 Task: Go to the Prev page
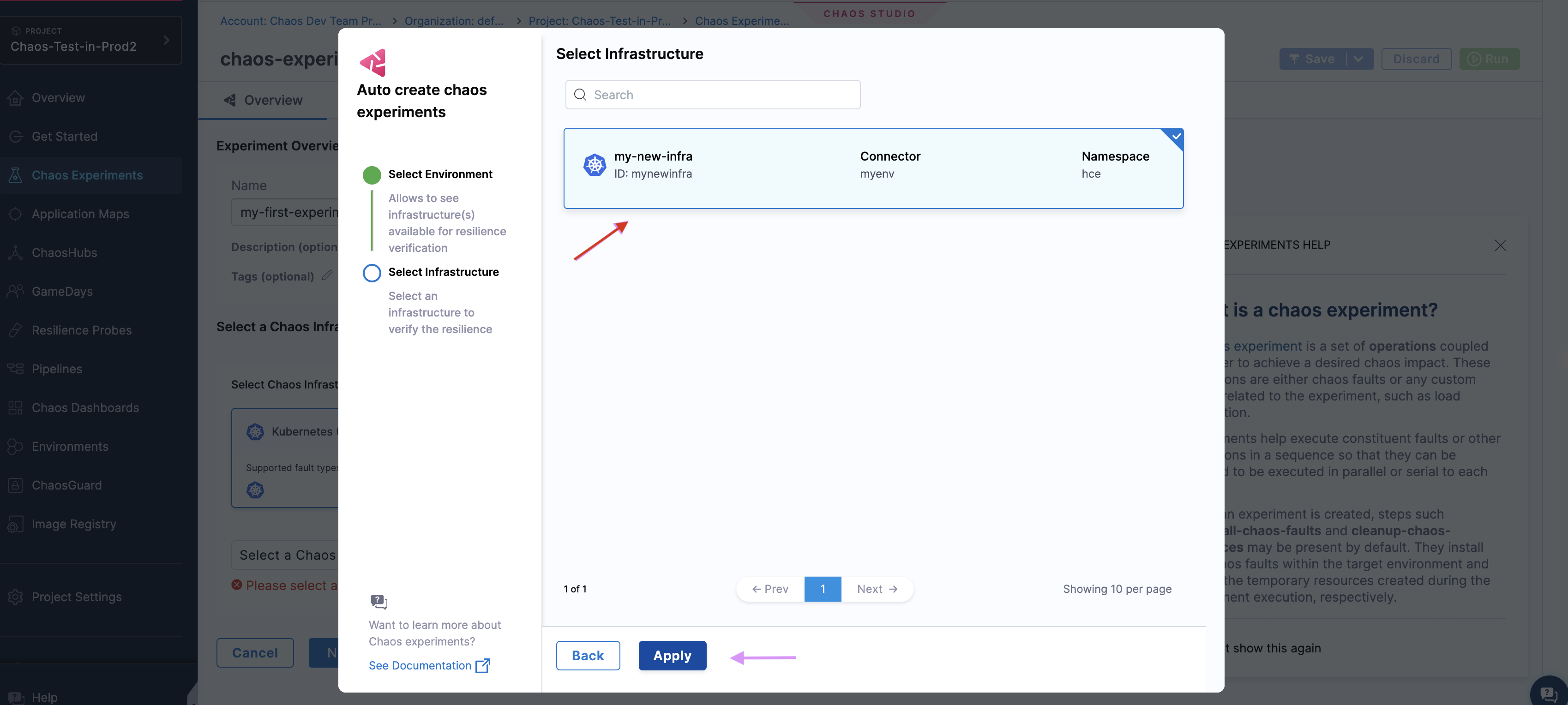click(770, 589)
